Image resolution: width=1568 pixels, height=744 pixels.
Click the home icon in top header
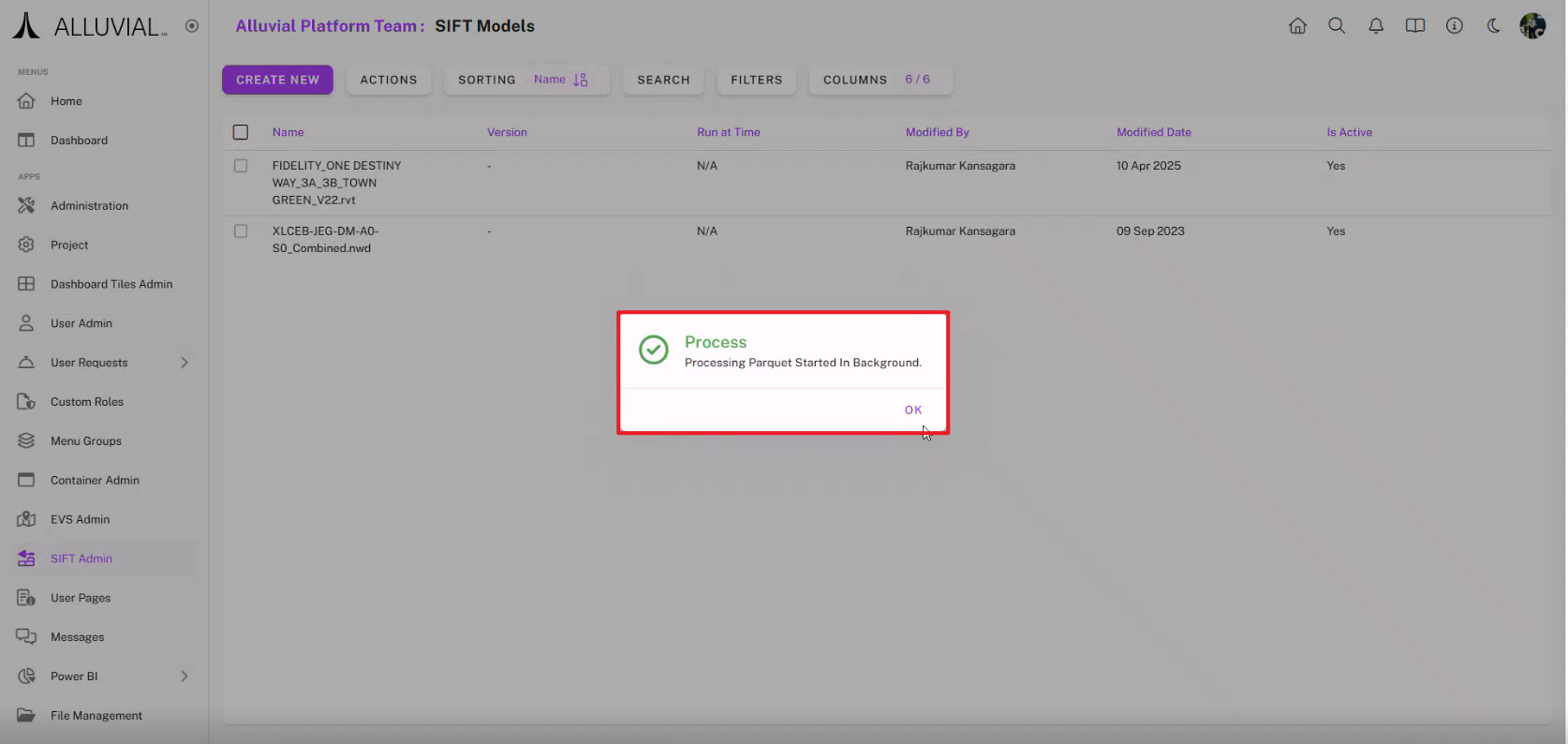pyautogui.click(x=1297, y=26)
